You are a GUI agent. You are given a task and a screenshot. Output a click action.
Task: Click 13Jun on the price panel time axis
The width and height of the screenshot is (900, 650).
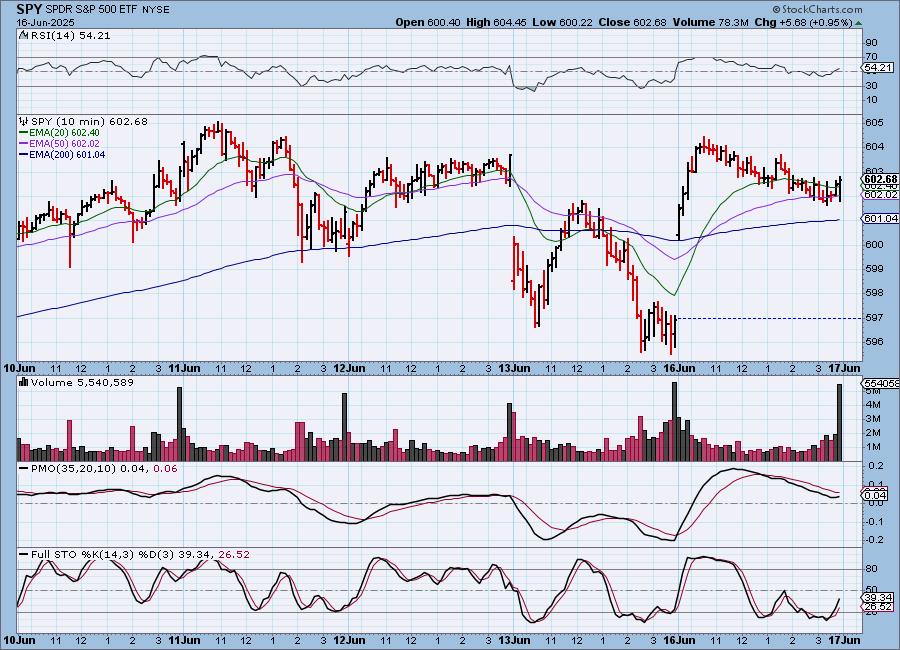pyautogui.click(x=514, y=368)
